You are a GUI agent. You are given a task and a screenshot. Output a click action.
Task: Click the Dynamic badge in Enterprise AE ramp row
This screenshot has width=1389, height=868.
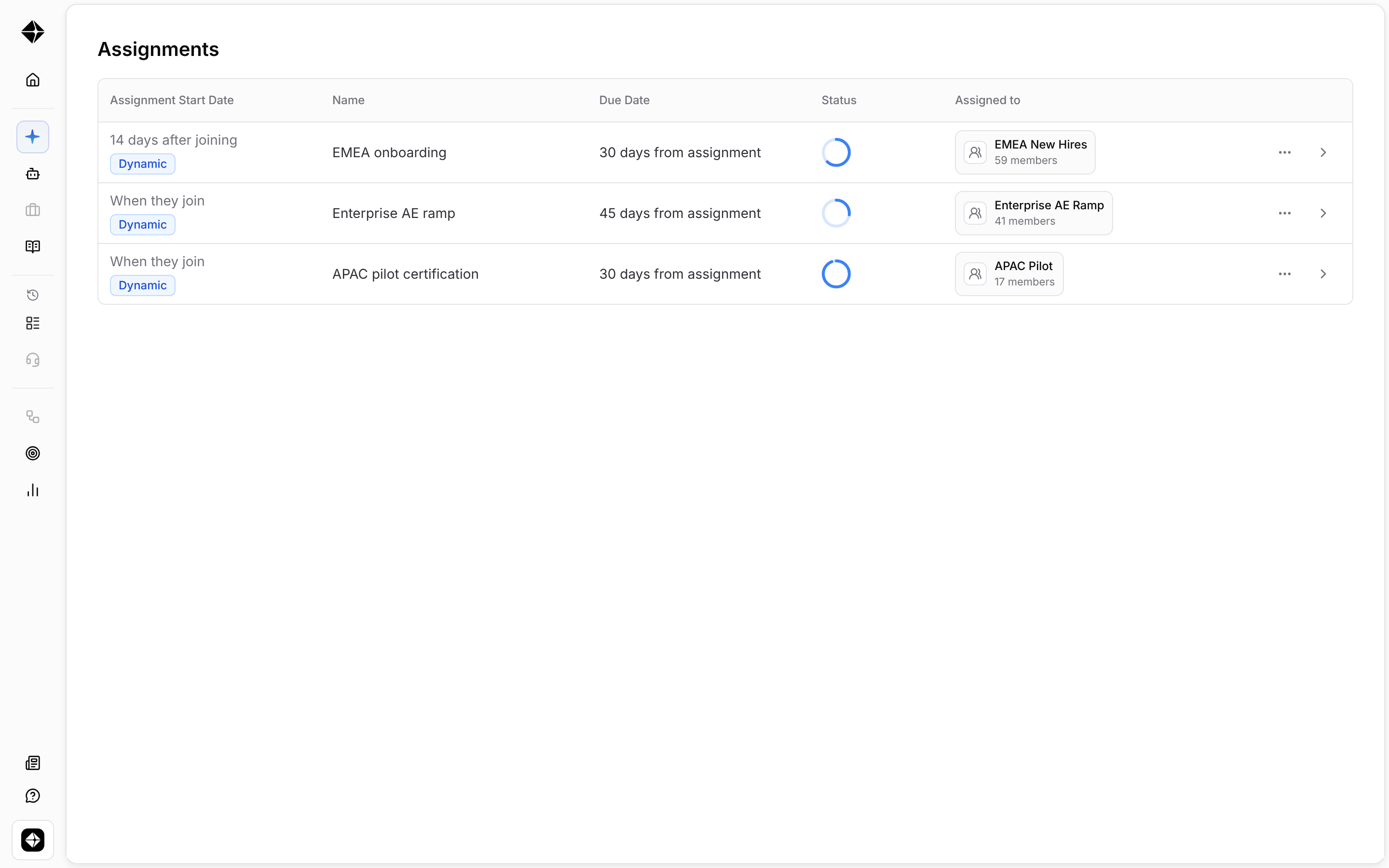click(142, 225)
